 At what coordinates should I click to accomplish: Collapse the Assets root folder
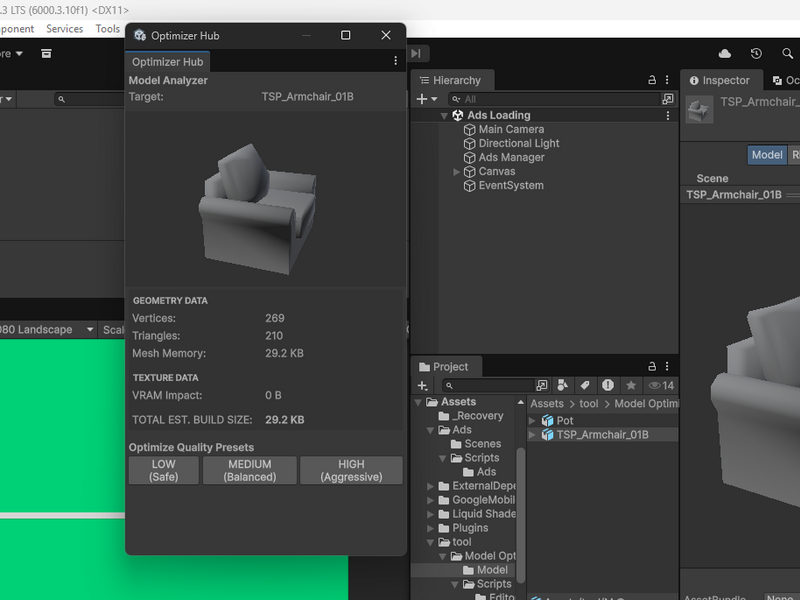pos(418,403)
